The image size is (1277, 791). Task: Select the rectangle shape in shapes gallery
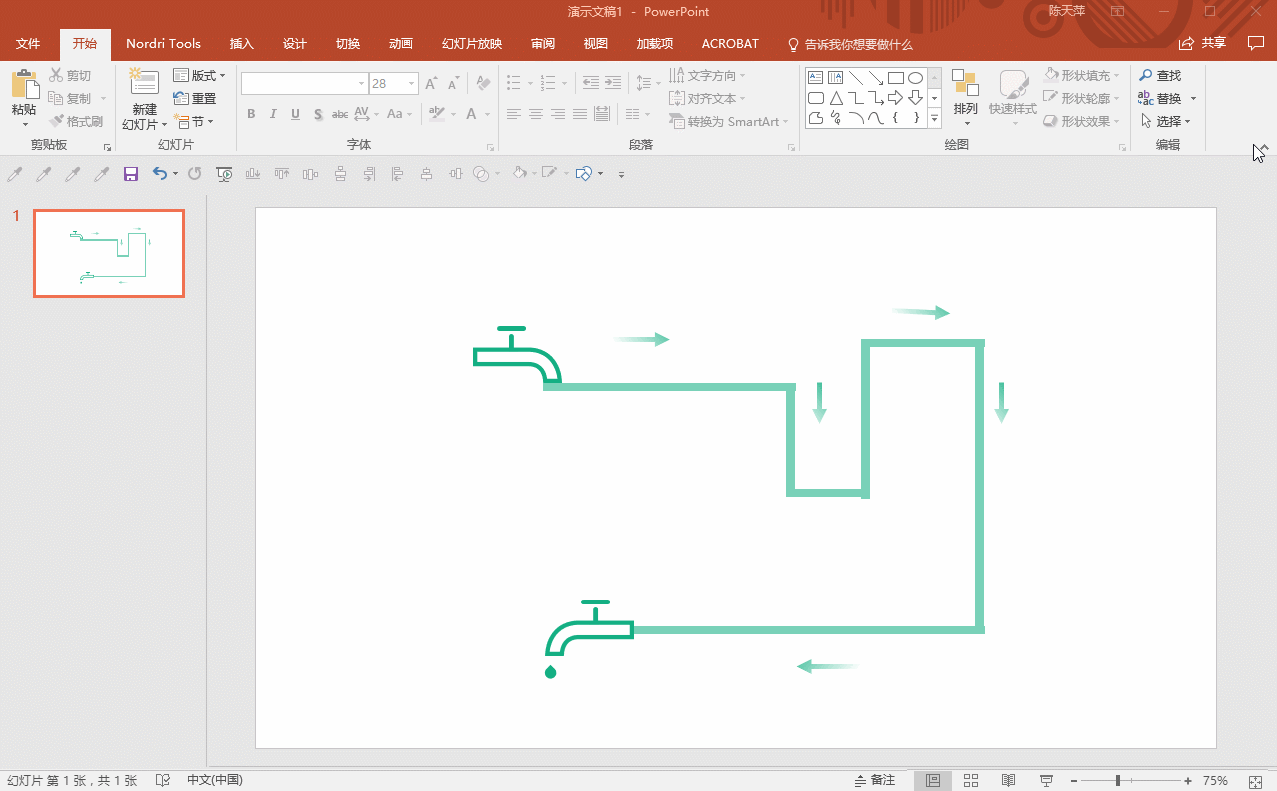point(896,77)
